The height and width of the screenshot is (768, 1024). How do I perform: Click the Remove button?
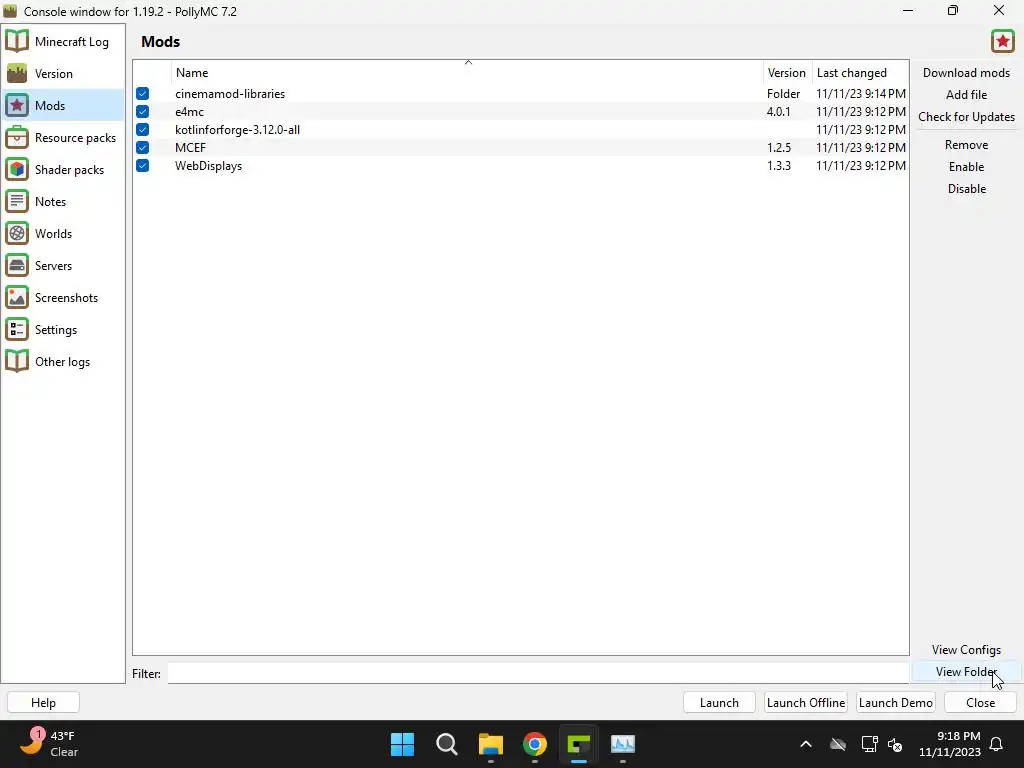click(x=966, y=144)
